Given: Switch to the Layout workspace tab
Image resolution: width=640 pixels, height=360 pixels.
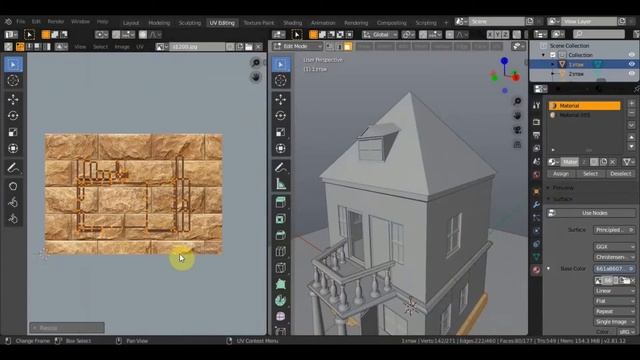Looking at the screenshot, I should 131,23.
